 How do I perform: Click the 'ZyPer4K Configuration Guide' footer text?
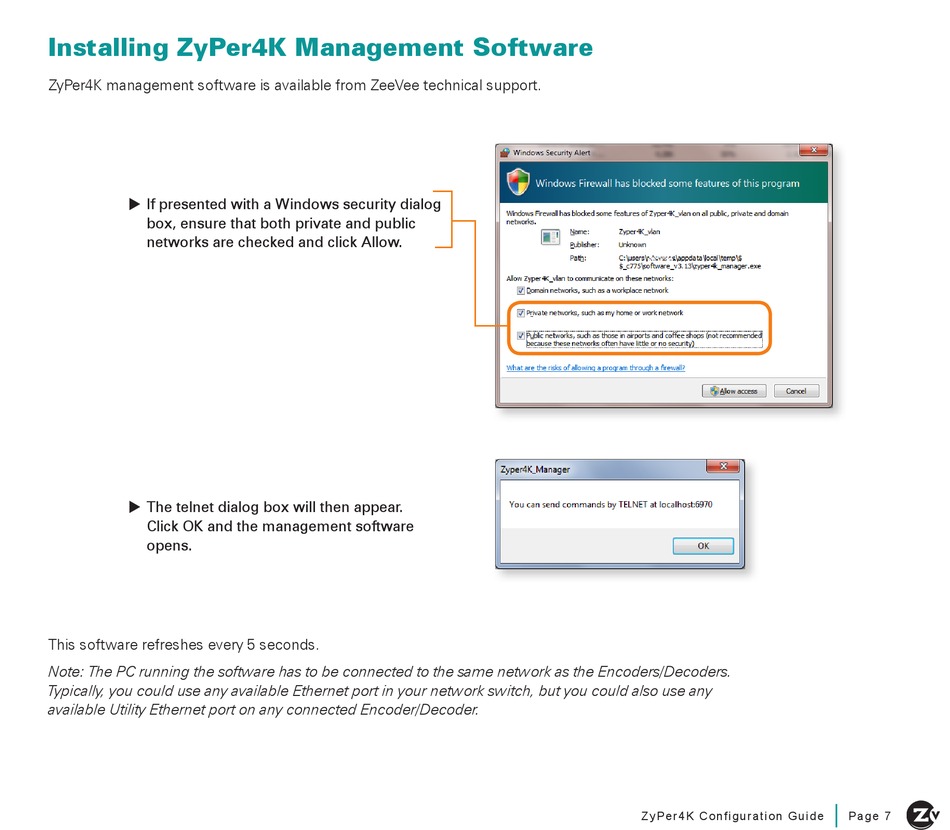pyautogui.click(x=732, y=816)
